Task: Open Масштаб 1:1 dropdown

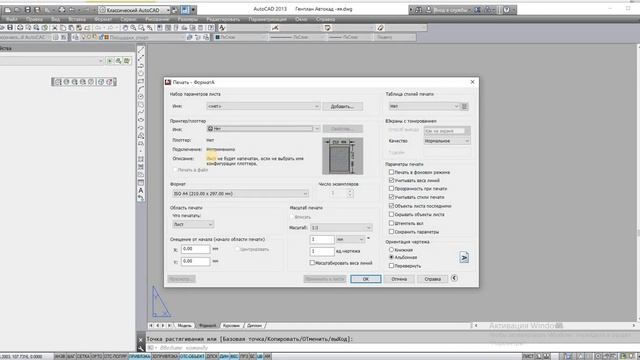Action: (x=341, y=227)
